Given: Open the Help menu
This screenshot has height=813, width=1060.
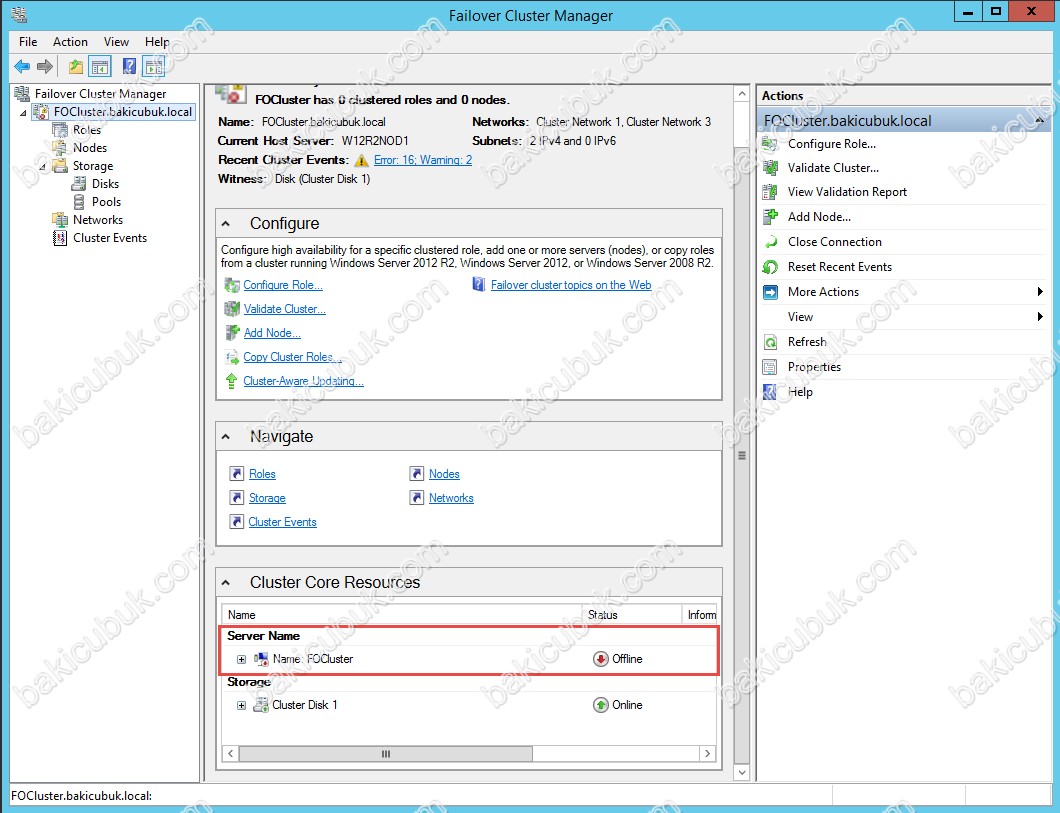Looking at the screenshot, I should [x=157, y=42].
